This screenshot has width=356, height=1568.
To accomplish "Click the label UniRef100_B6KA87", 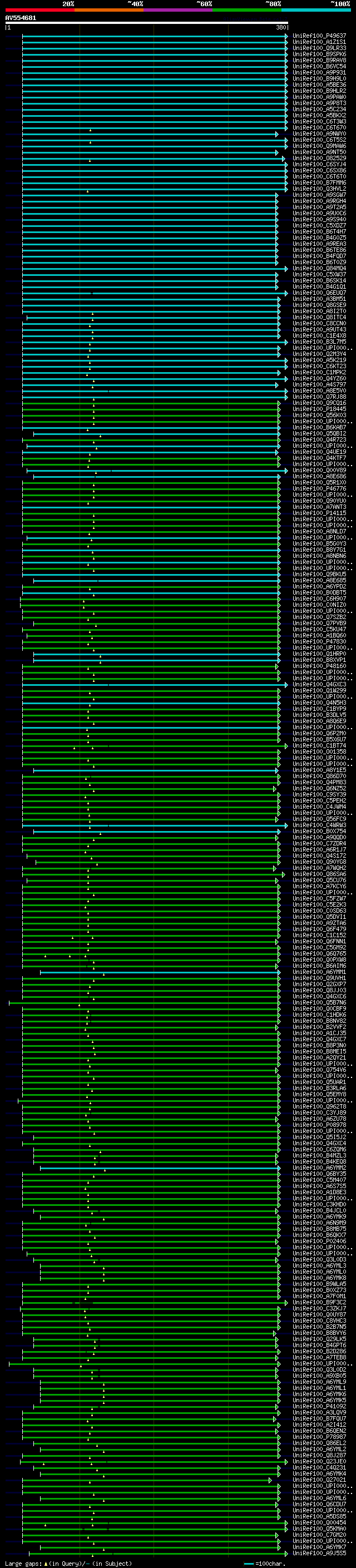I will [319, 427].
